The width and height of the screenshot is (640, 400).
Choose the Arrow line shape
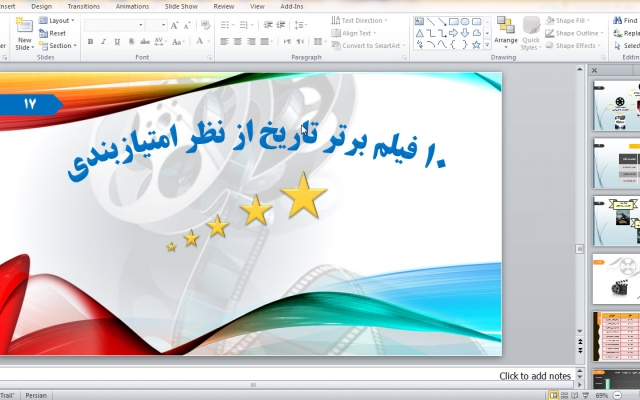pyautogui.click(x=442, y=22)
